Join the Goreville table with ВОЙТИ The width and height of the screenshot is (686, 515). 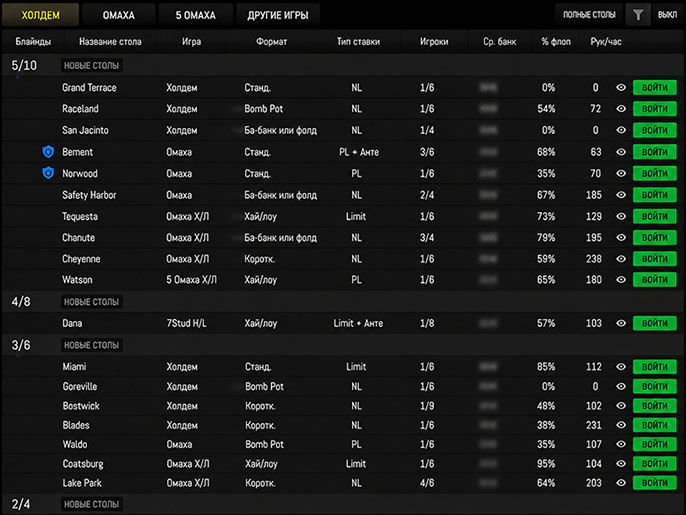point(654,386)
